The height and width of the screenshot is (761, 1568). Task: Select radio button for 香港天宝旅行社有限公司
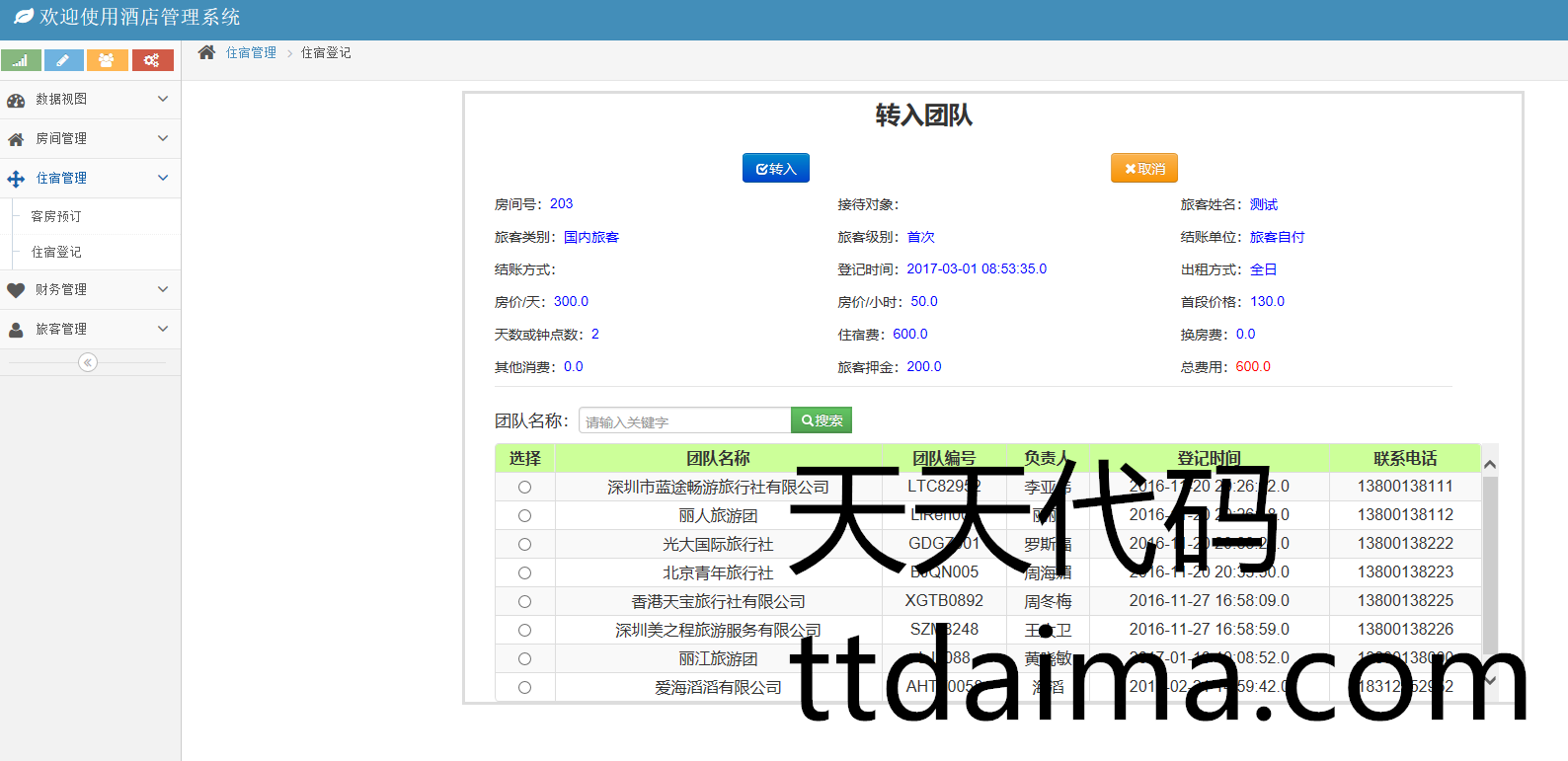click(524, 602)
